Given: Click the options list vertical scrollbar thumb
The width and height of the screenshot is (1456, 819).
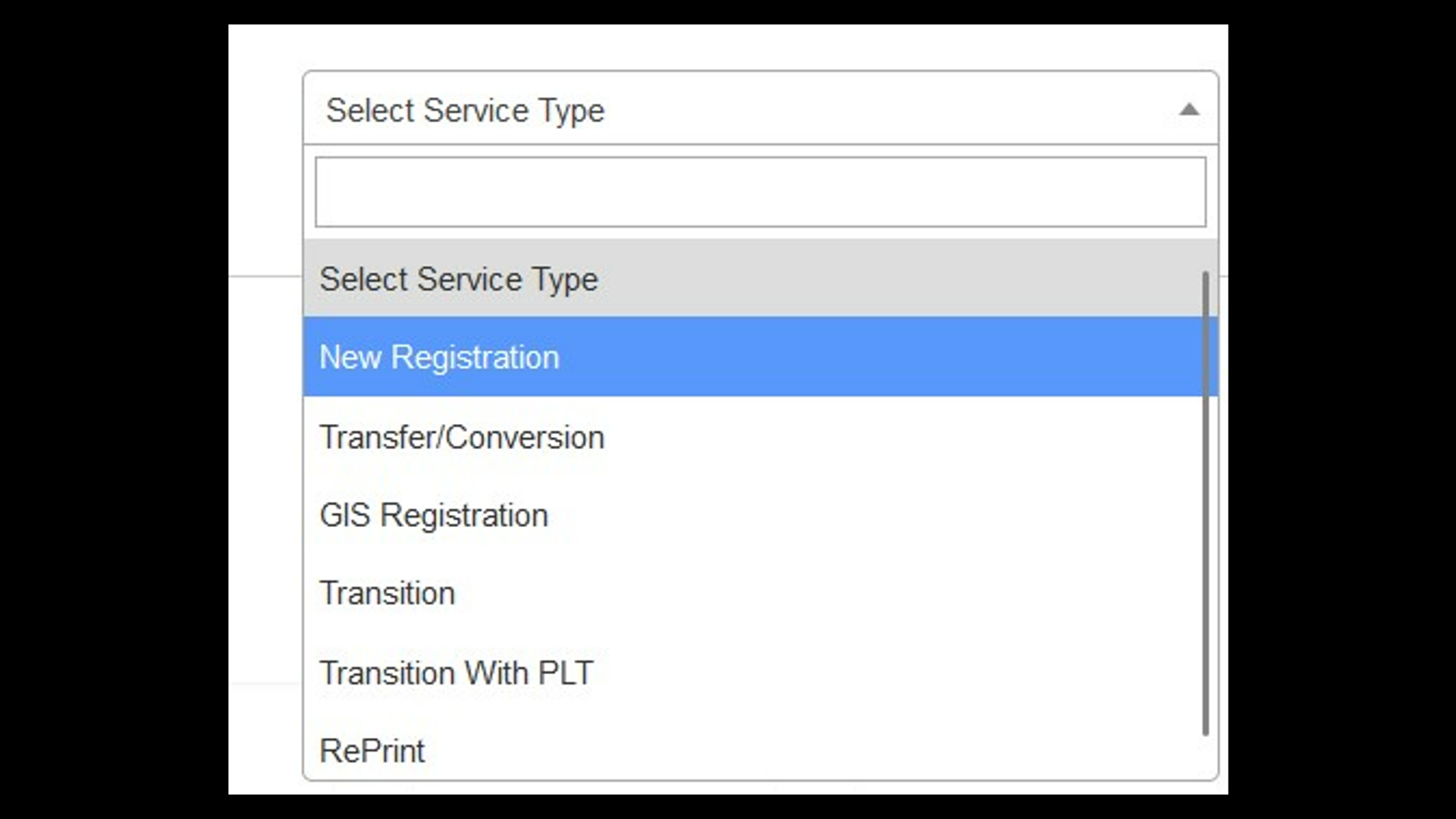Looking at the screenshot, I should click(1206, 504).
